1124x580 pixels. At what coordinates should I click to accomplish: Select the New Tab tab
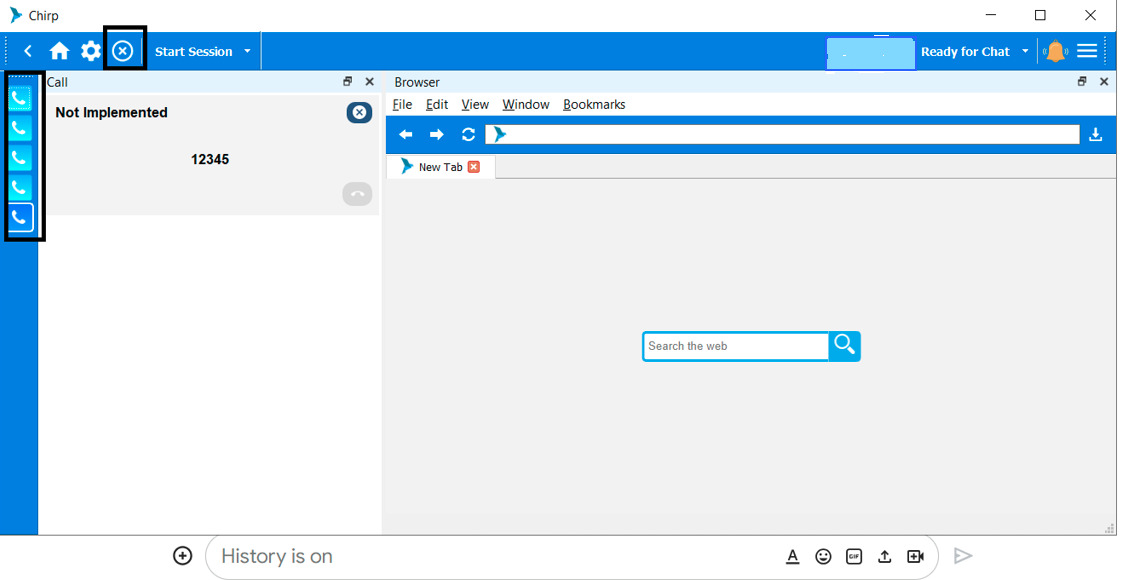[x=440, y=167]
